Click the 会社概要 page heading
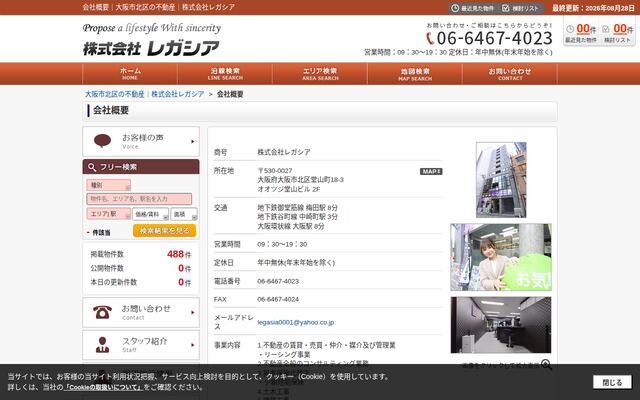This screenshot has height=400, width=640. tap(111, 110)
